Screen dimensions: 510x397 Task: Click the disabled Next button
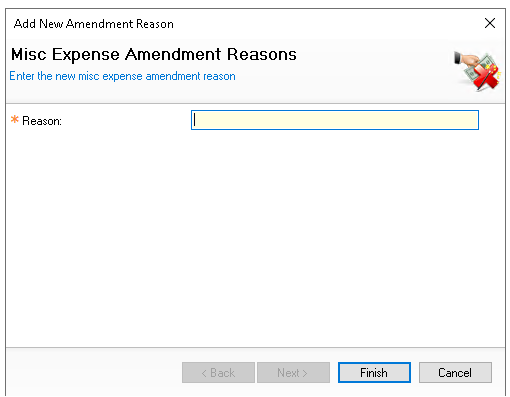click(293, 372)
